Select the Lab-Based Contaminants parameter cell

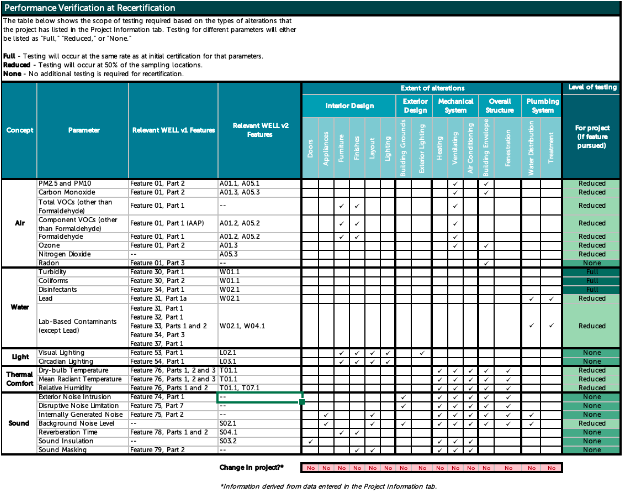[x=83, y=326]
